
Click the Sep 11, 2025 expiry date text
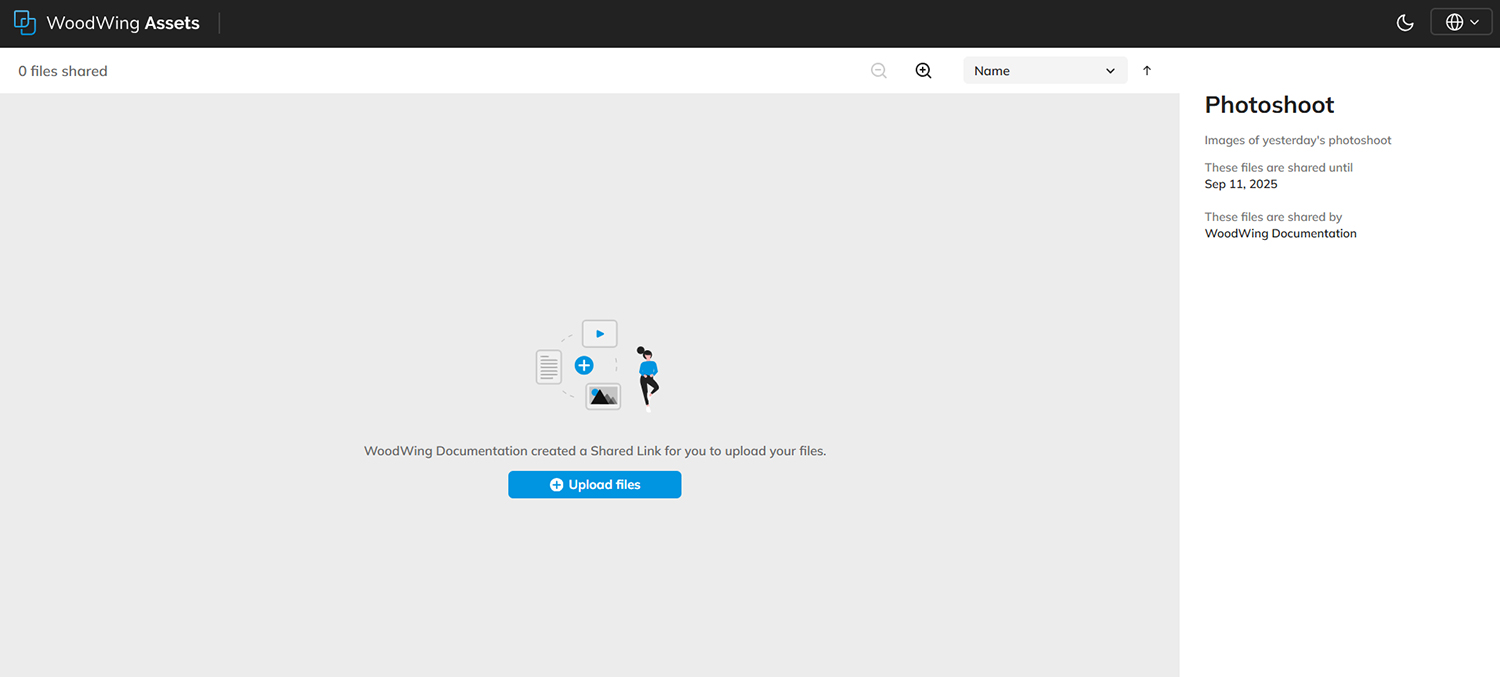coord(1240,184)
